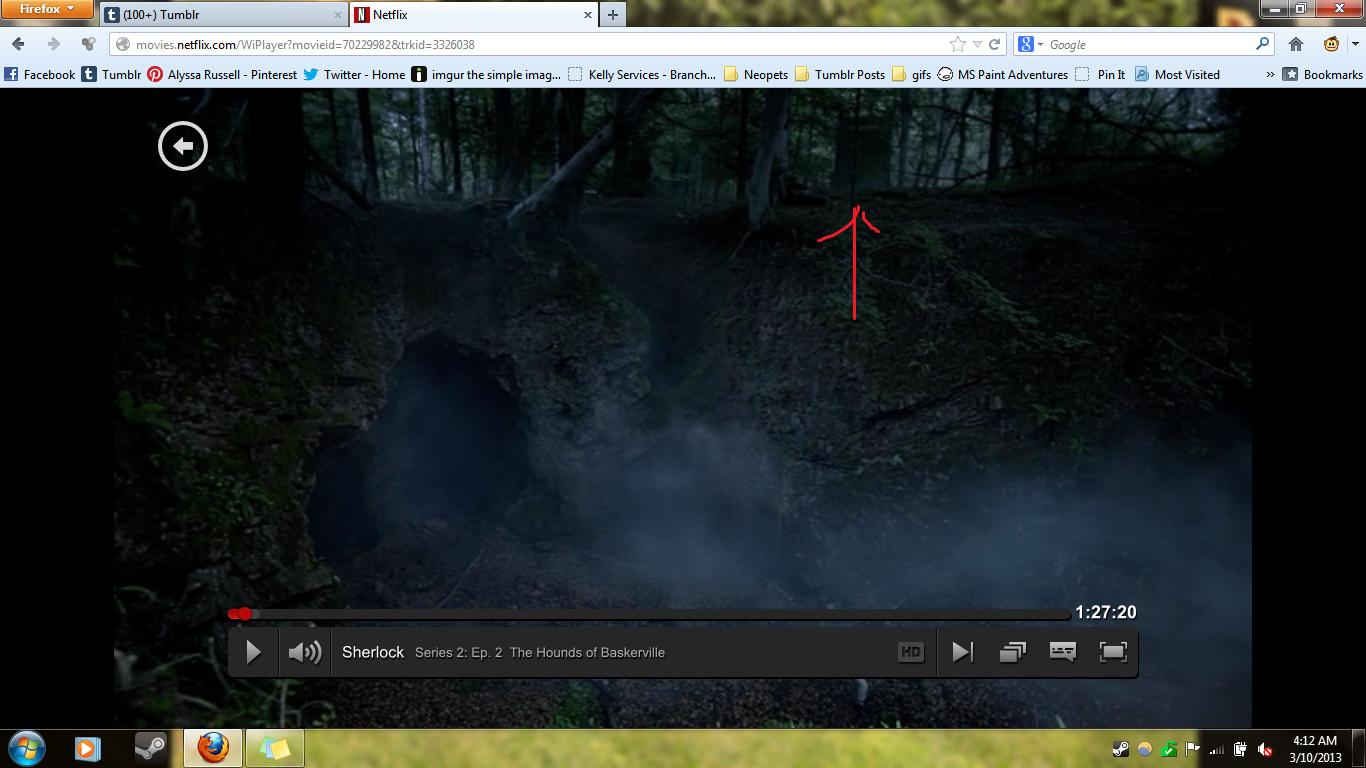
Task: Select the Netflix tab
Action: tap(472, 15)
